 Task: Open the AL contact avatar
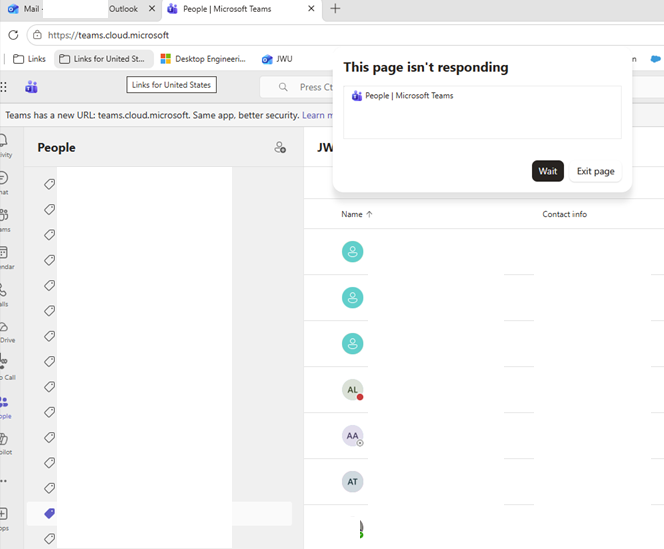[352, 390]
